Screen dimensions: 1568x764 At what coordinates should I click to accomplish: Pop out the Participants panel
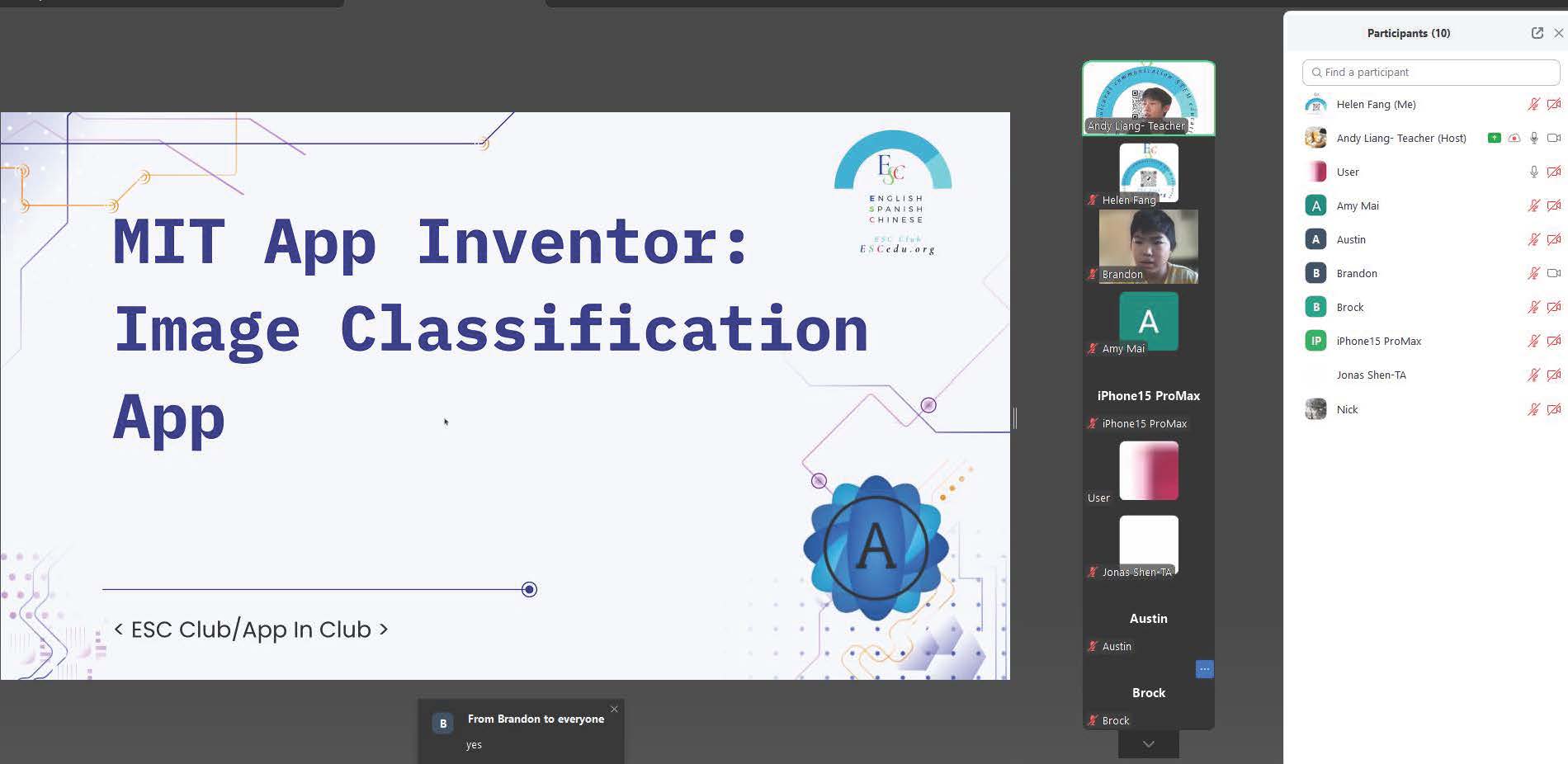point(1537,33)
